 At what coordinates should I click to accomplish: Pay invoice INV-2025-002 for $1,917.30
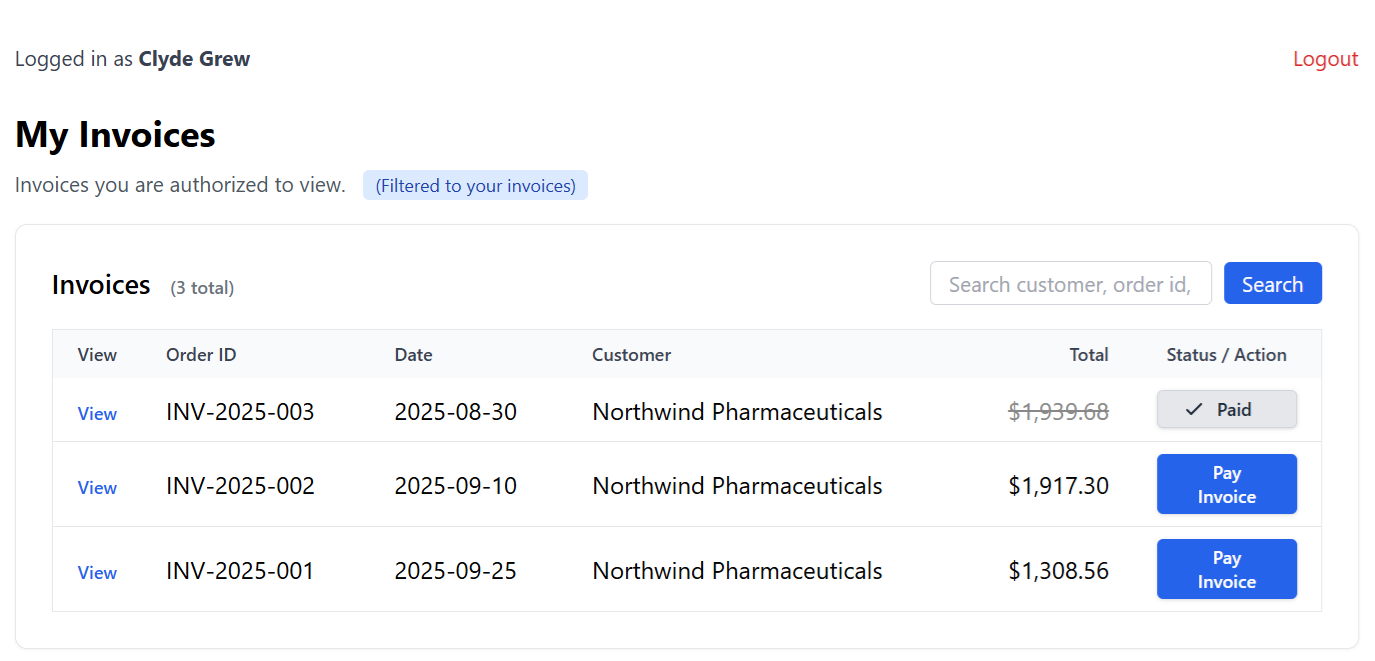point(1226,485)
